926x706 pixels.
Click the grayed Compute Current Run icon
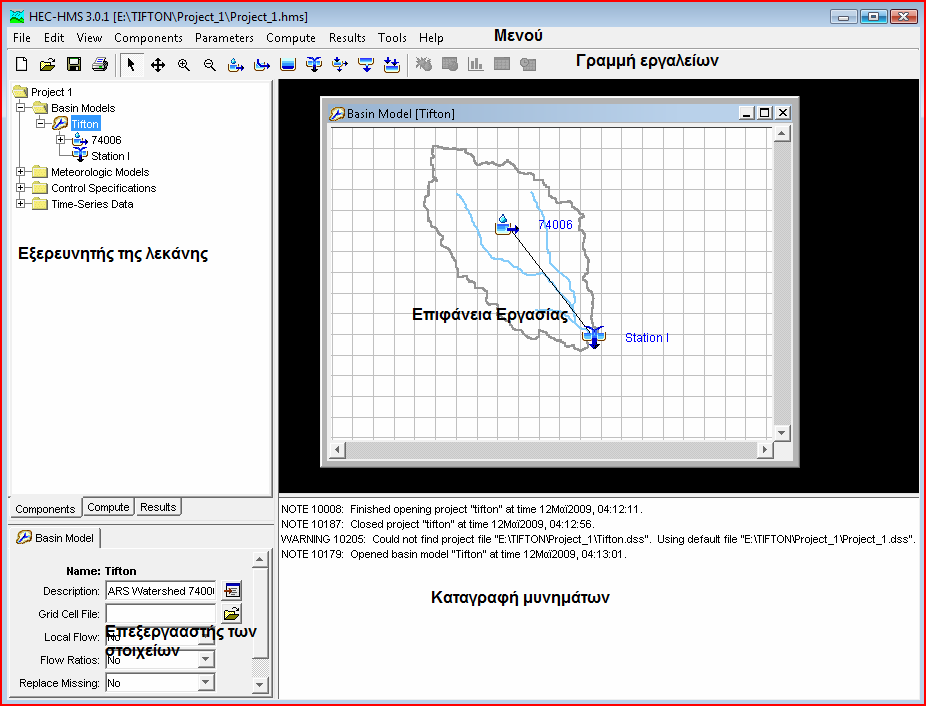coord(423,64)
